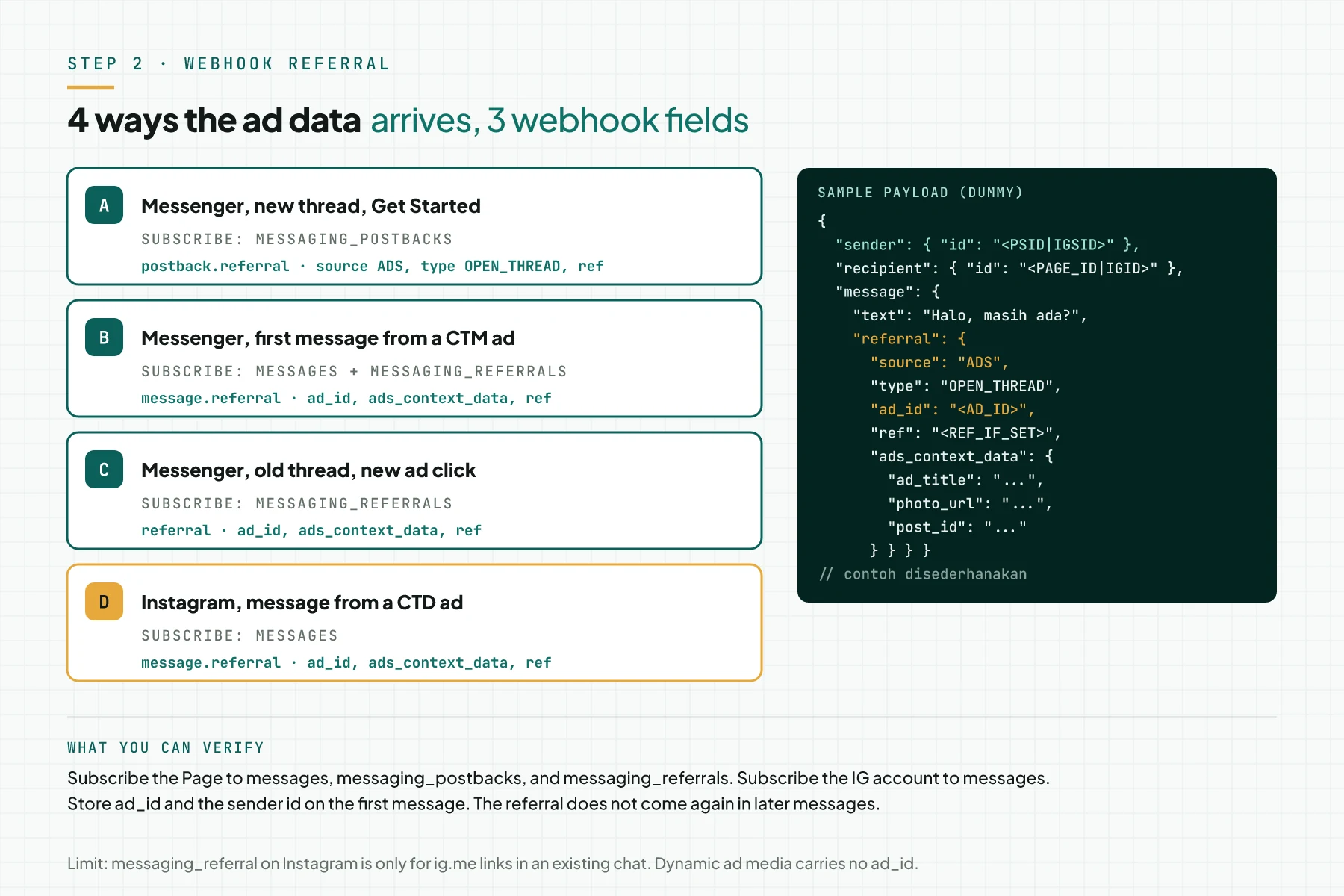Select heading 'Messenger, old thread, new ad click'

[x=308, y=470]
